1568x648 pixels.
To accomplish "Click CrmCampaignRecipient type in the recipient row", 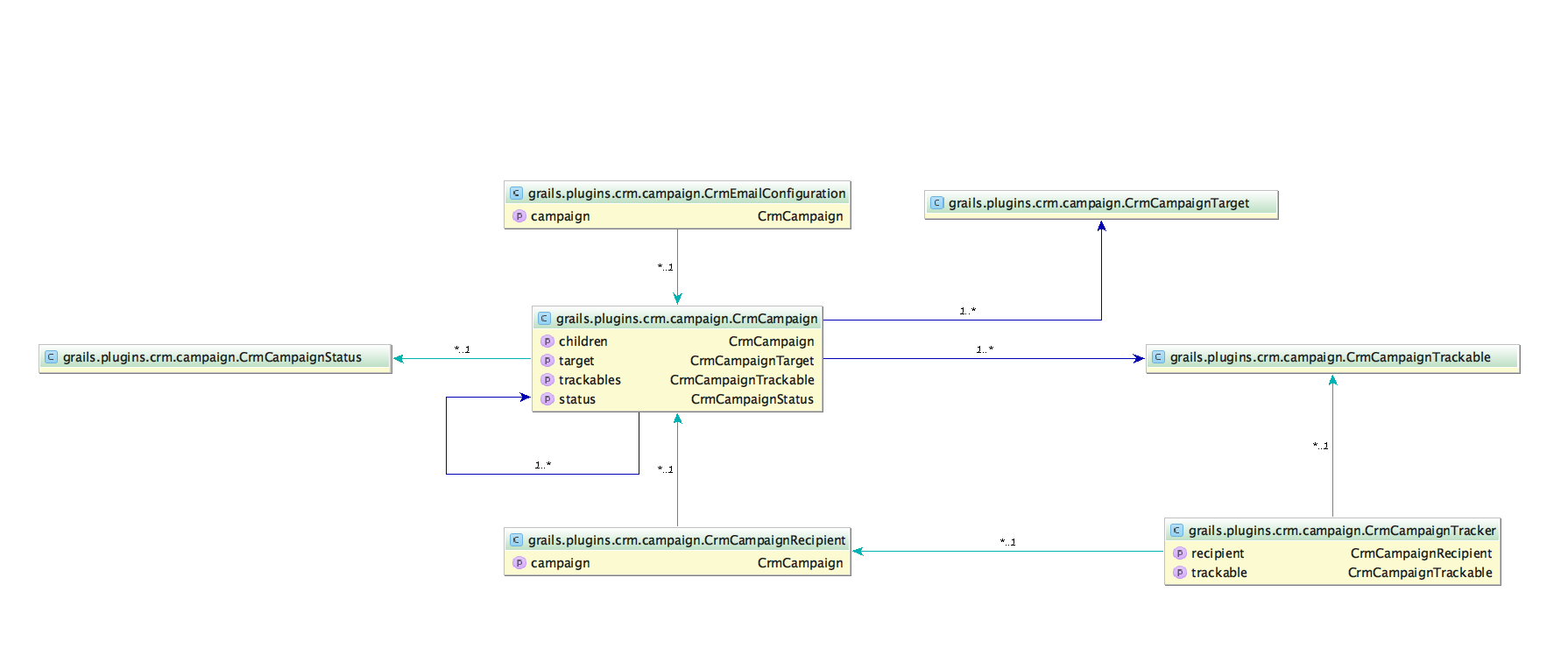I will pos(1421,553).
